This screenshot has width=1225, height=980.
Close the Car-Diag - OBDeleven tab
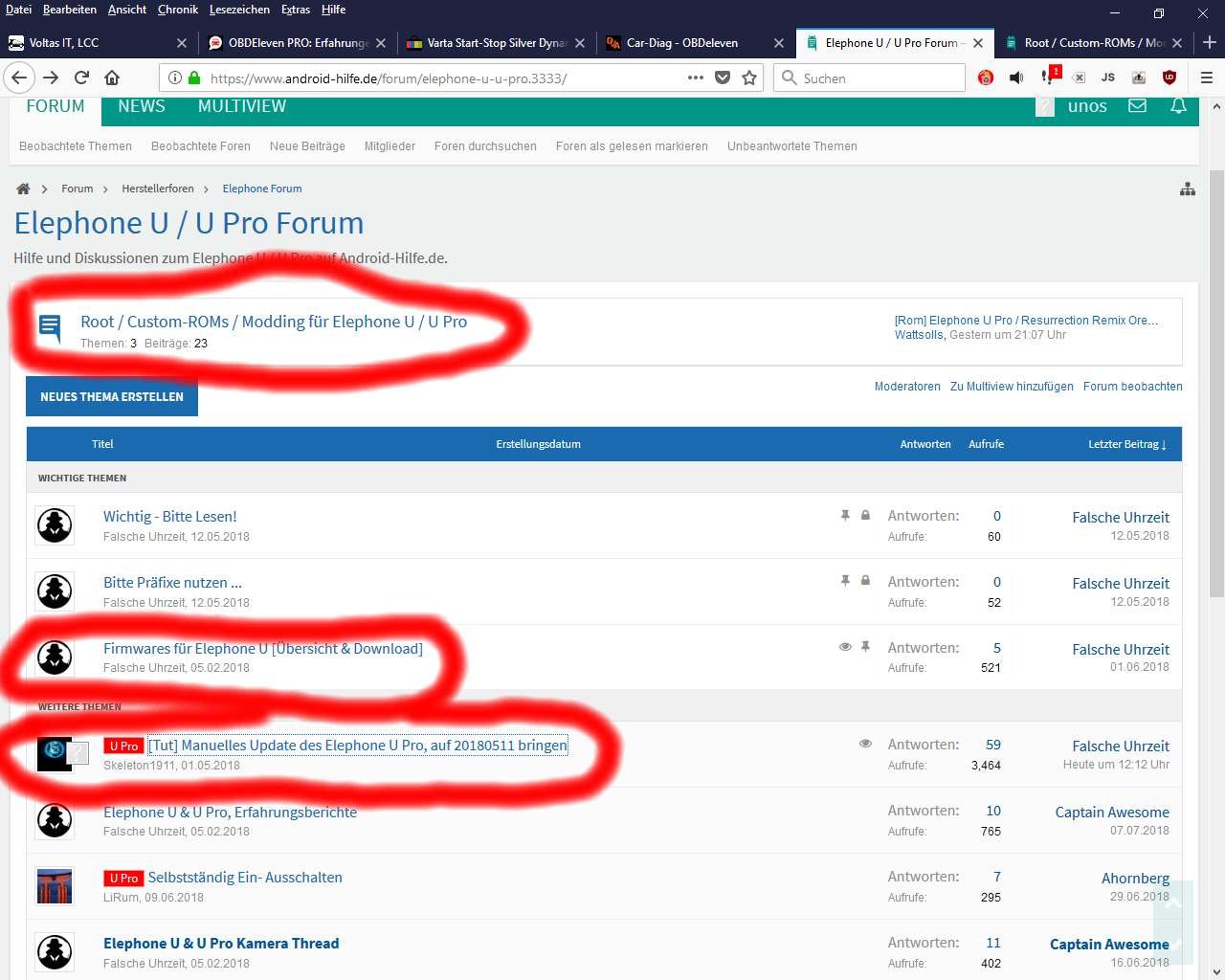779,43
